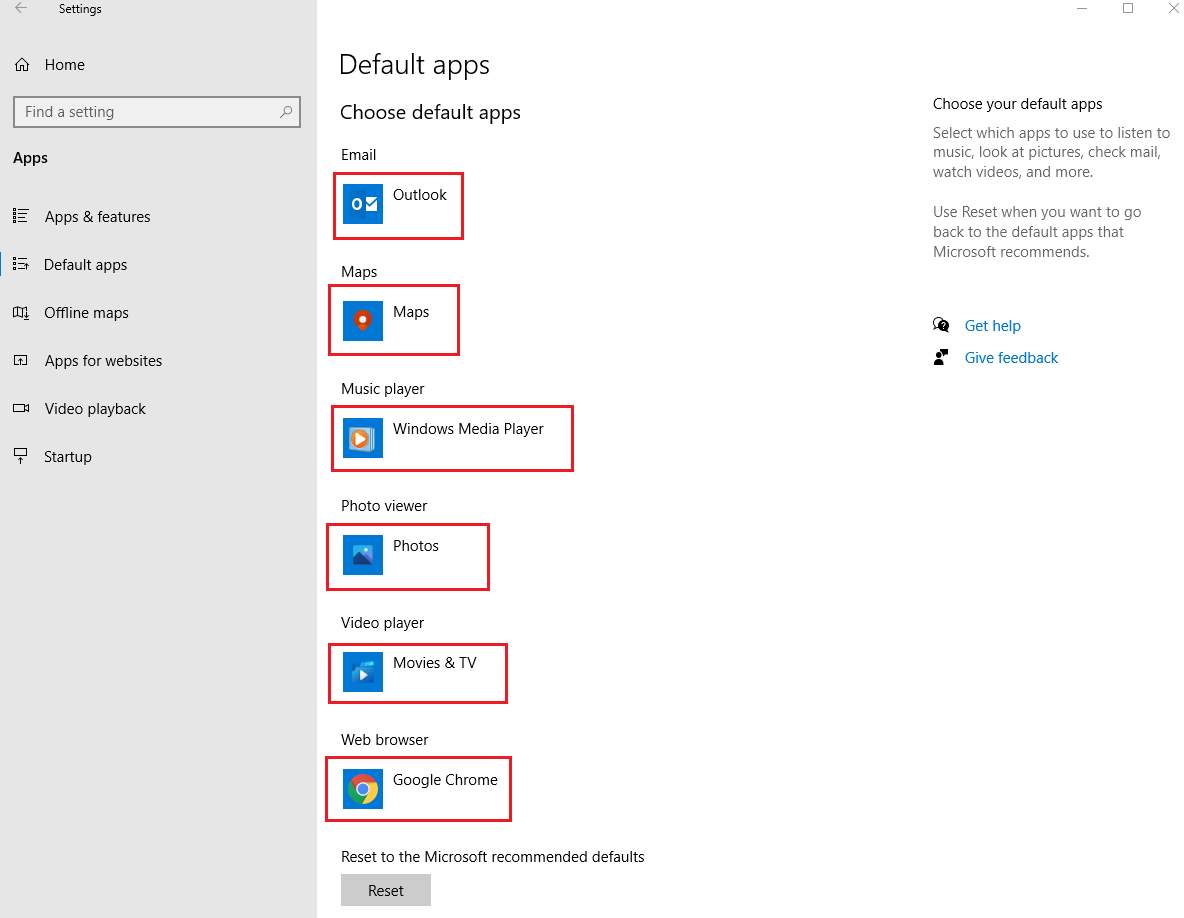The height and width of the screenshot is (918, 1184).
Task: Click the Movies & TV icon
Action: tap(362, 672)
